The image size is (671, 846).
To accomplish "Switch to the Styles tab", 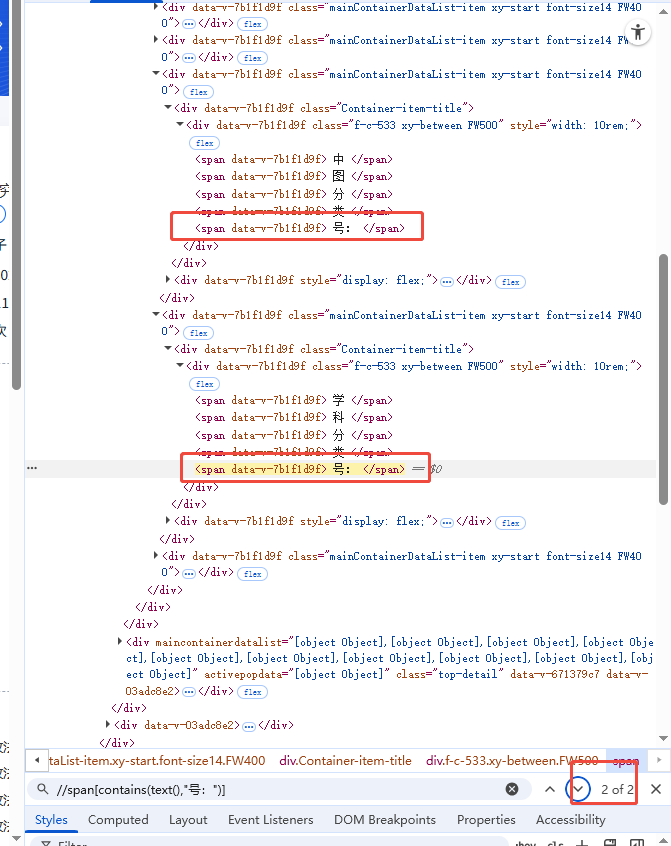I will pyautogui.click(x=51, y=820).
